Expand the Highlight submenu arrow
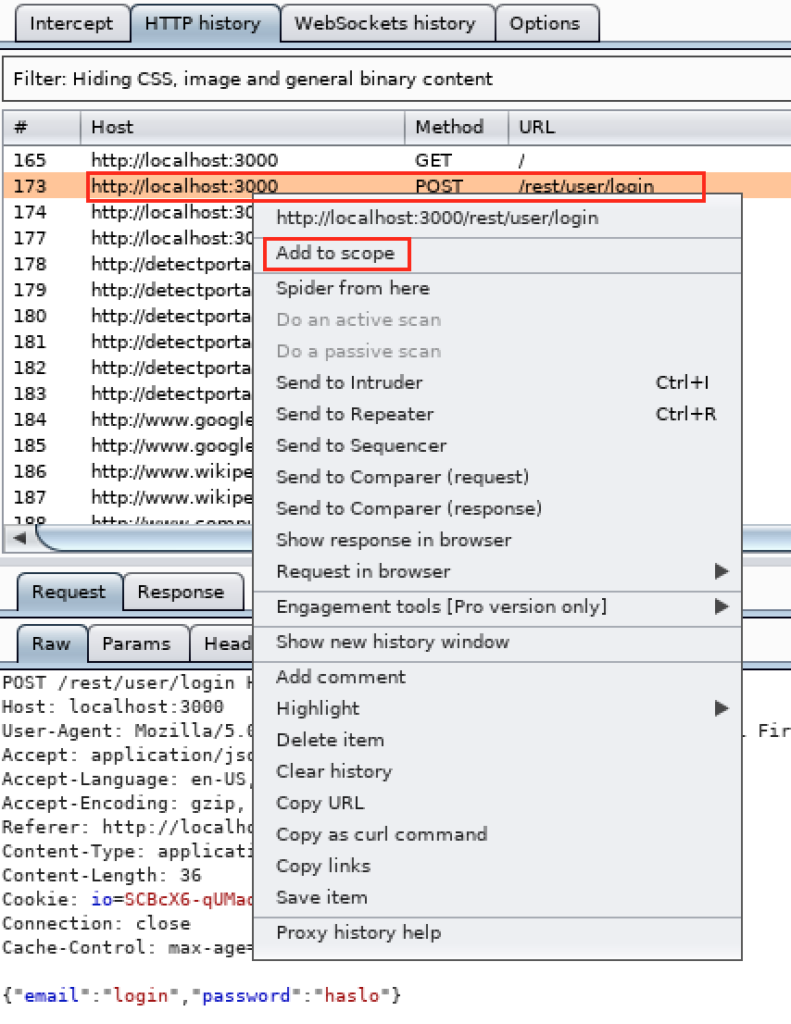 coord(721,709)
